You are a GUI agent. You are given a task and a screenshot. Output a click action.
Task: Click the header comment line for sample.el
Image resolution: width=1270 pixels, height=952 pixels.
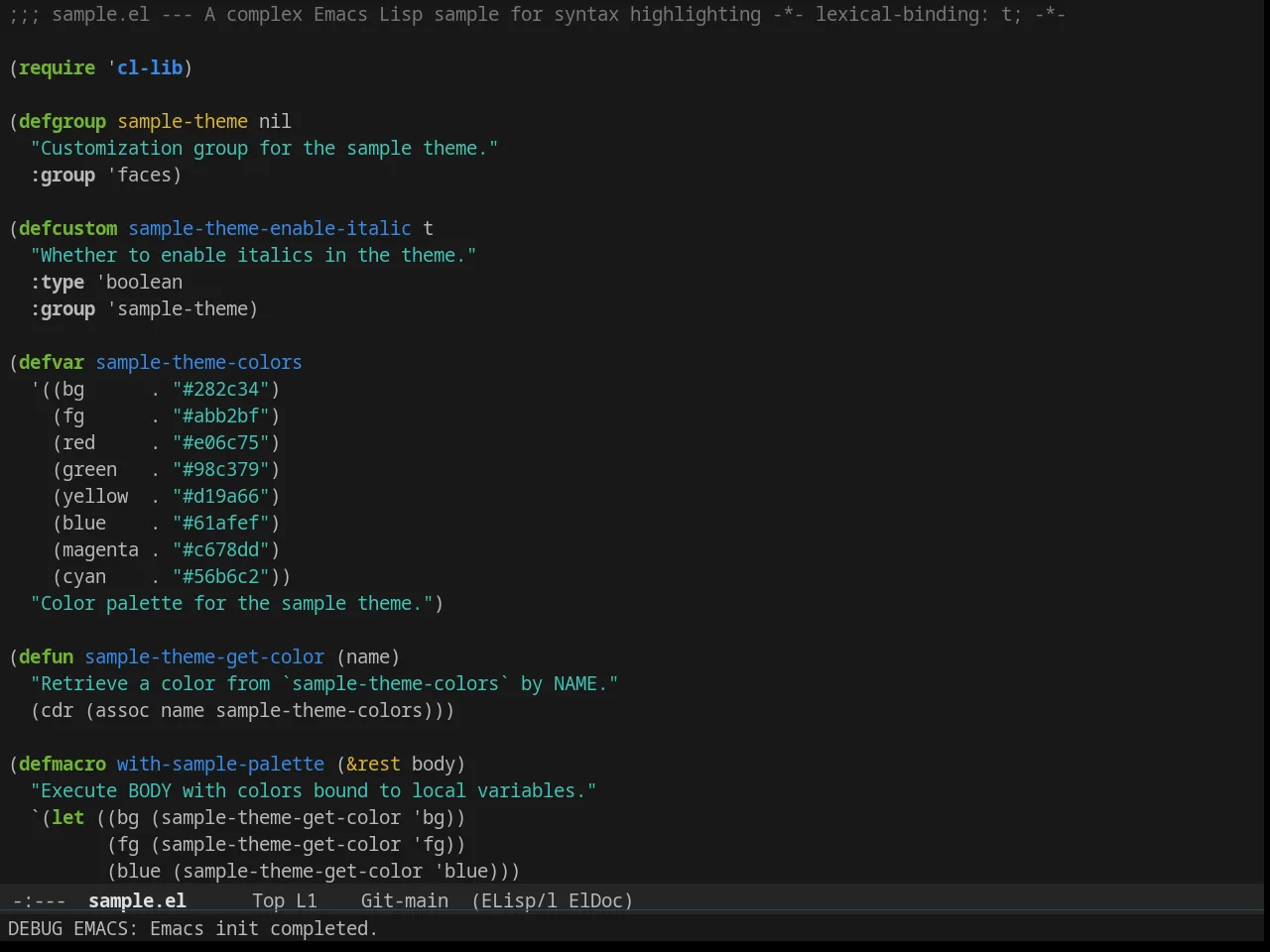tap(537, 14)
